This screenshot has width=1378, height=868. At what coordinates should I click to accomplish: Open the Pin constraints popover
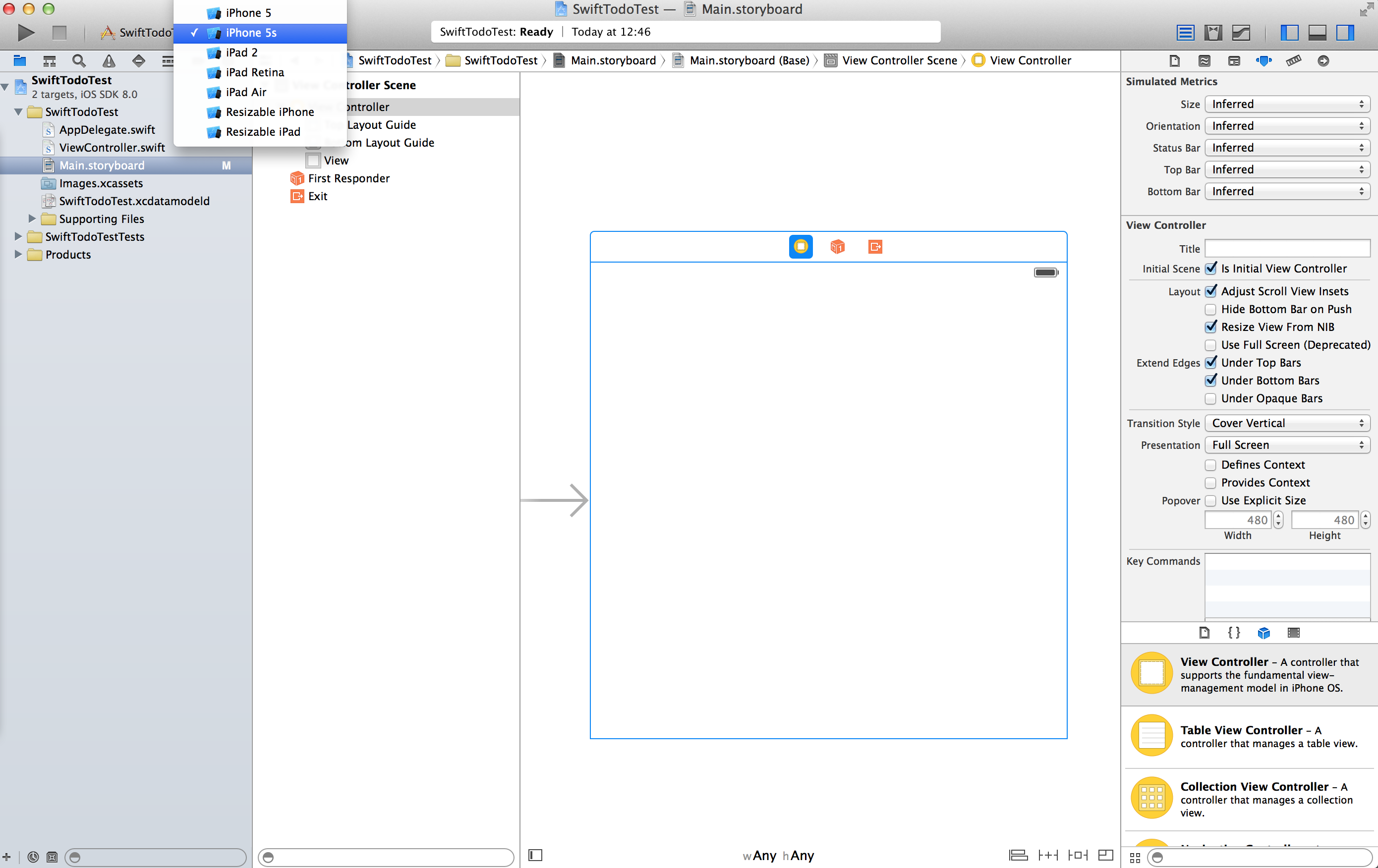click(1048, 855)
